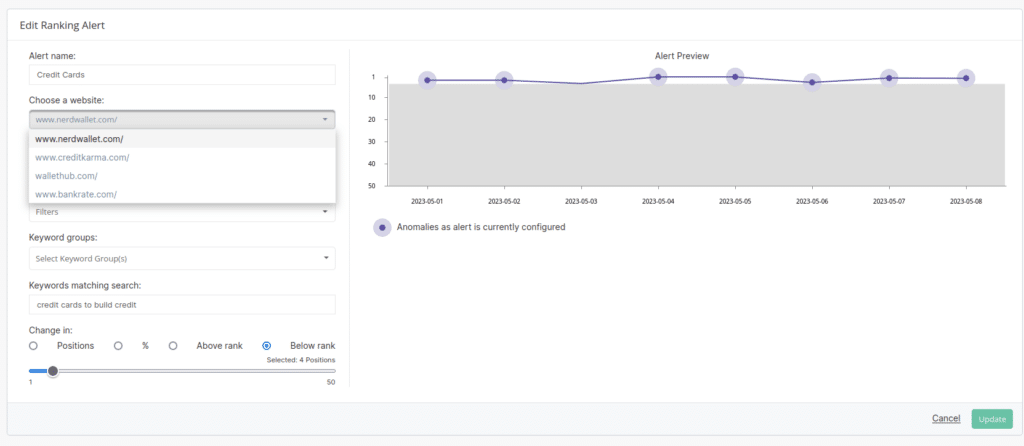Click the 2023-05-01 anomaly data point
1024x446 pixels.
coord(427,80)
